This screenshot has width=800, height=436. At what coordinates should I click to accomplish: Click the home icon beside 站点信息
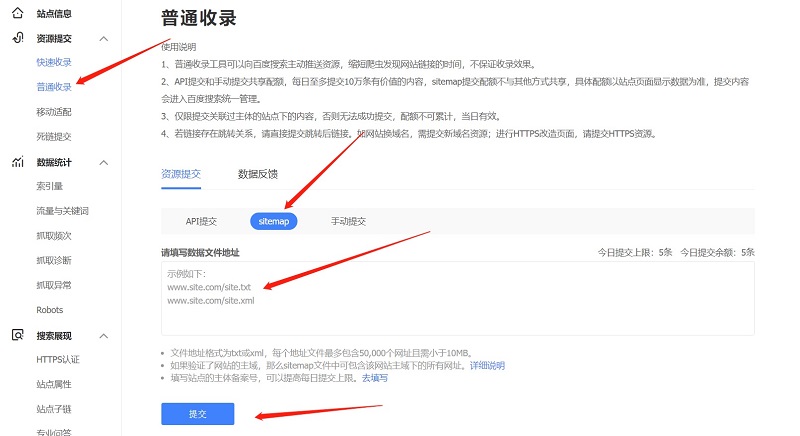pos(18,13)
